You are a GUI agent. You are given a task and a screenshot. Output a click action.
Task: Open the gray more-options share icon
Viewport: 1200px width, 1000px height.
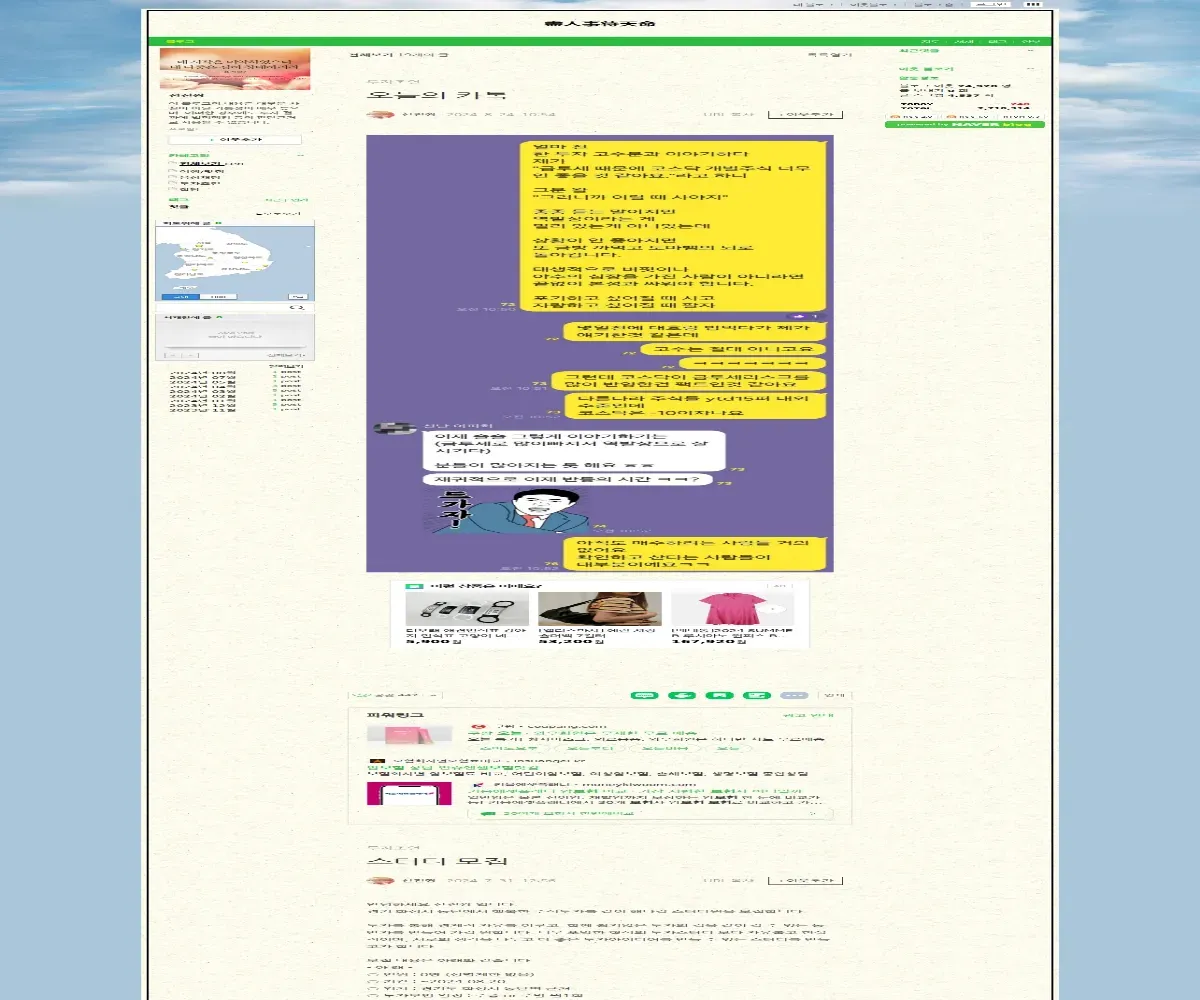pos(794,694)
